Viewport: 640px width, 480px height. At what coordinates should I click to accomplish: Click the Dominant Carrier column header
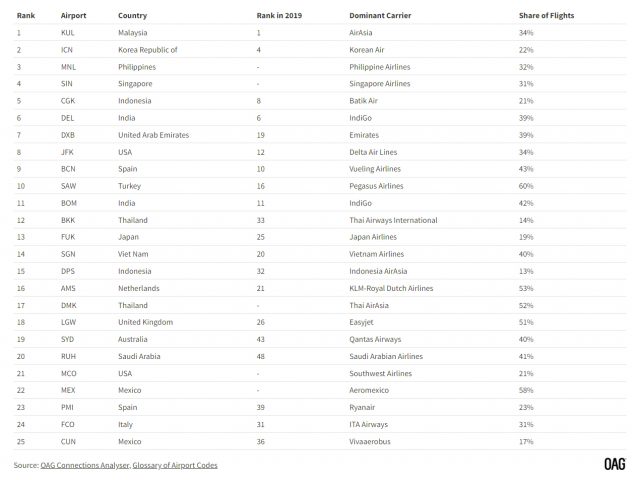click(382, 16)
